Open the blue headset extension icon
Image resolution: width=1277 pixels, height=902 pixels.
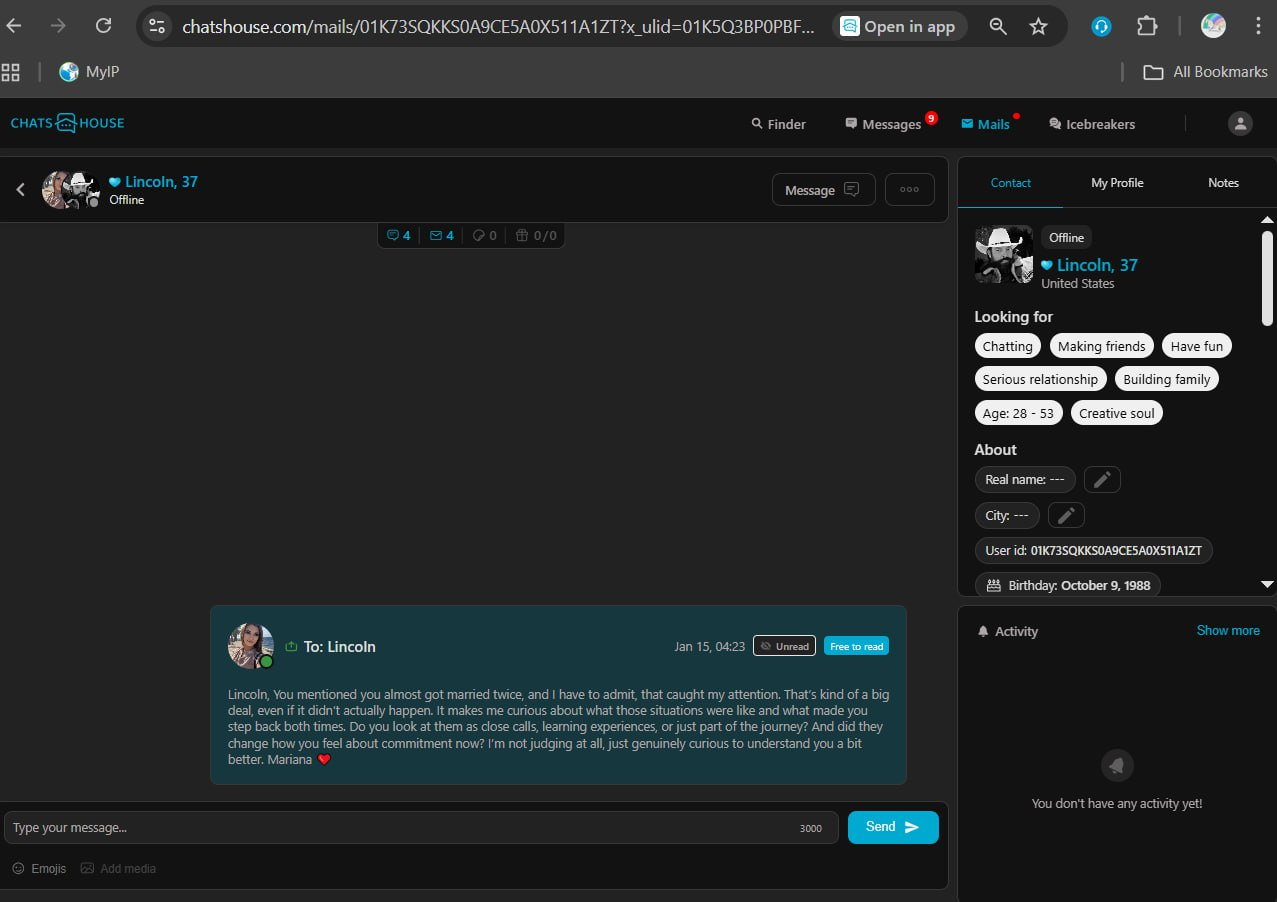pos(1101,26)
